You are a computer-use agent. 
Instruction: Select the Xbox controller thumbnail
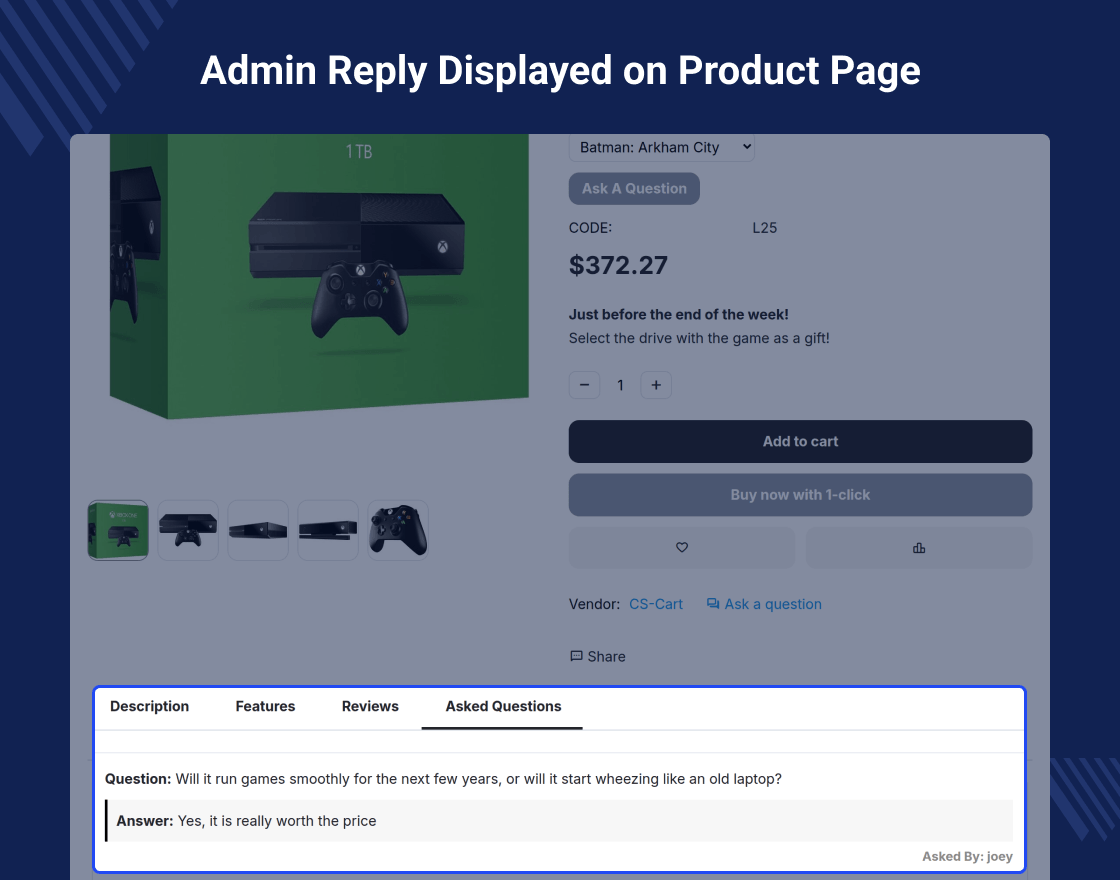click(398, 530)
